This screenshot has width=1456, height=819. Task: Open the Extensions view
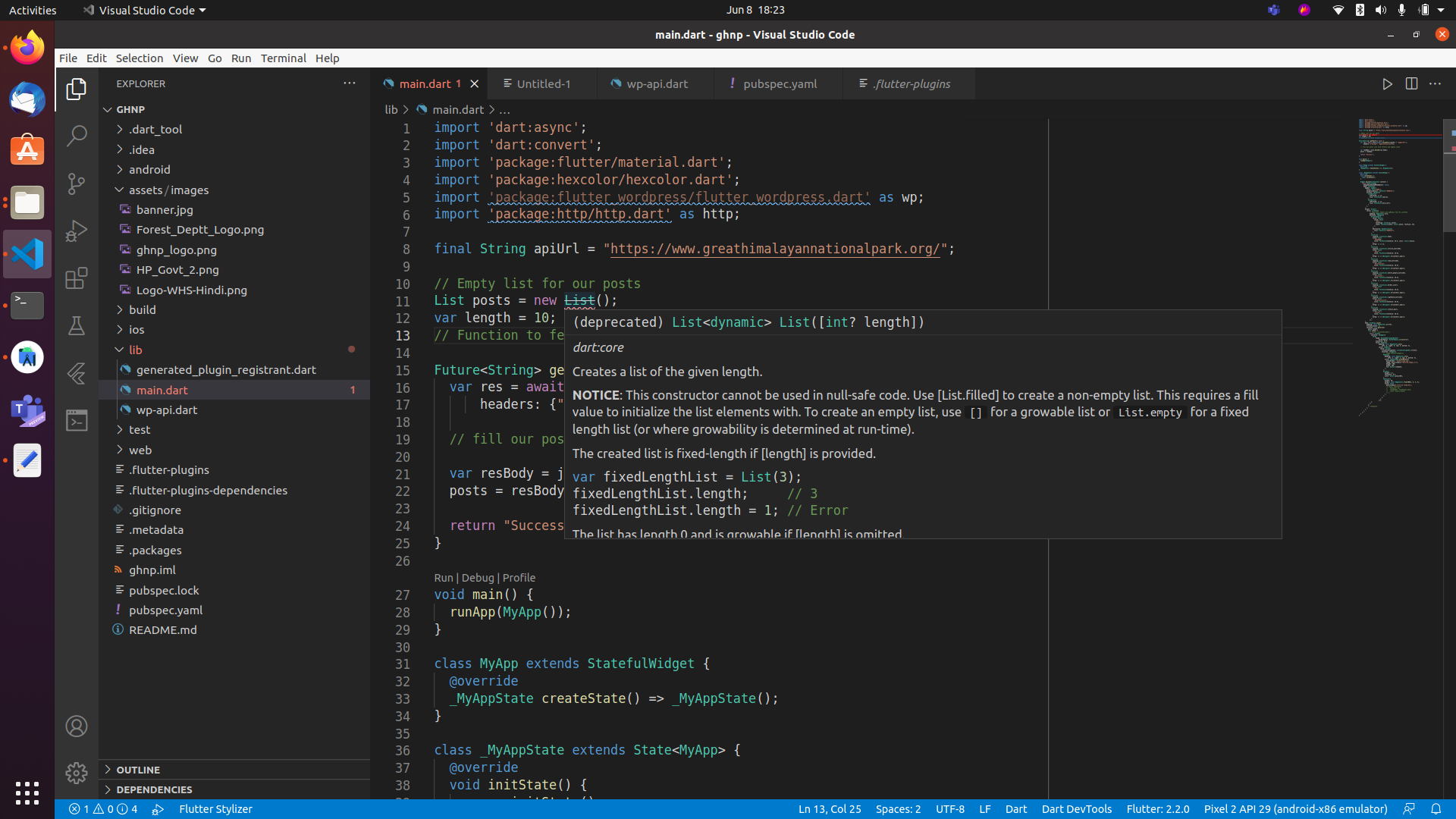coord(77,278)
